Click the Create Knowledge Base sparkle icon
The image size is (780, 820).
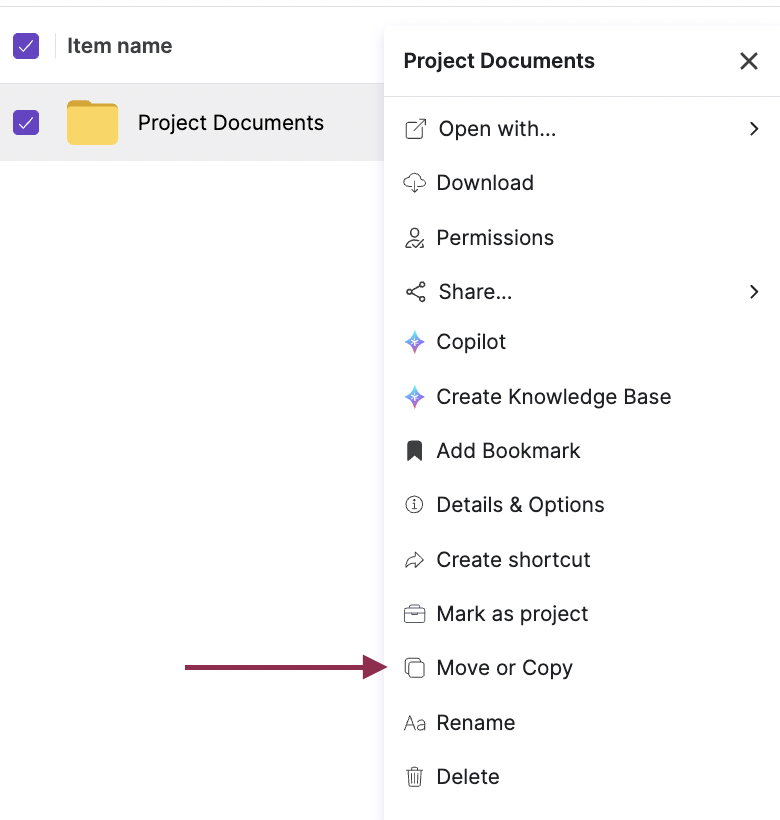click(414, 397)
